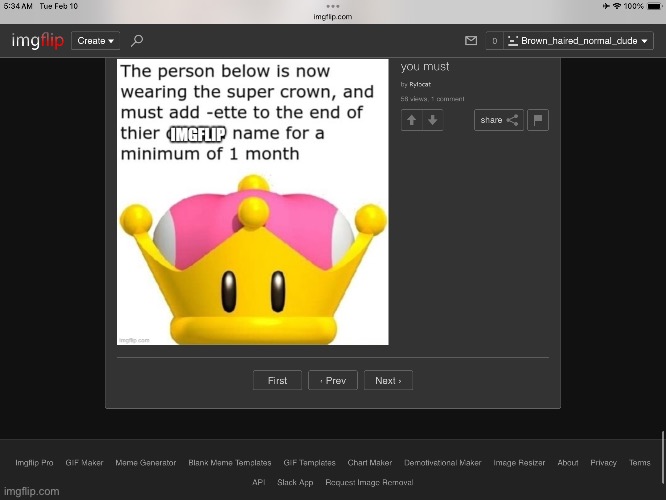The image size is (666, 500).
Task: Flag this image with the flag icon
Action: [x=537, y=120]
